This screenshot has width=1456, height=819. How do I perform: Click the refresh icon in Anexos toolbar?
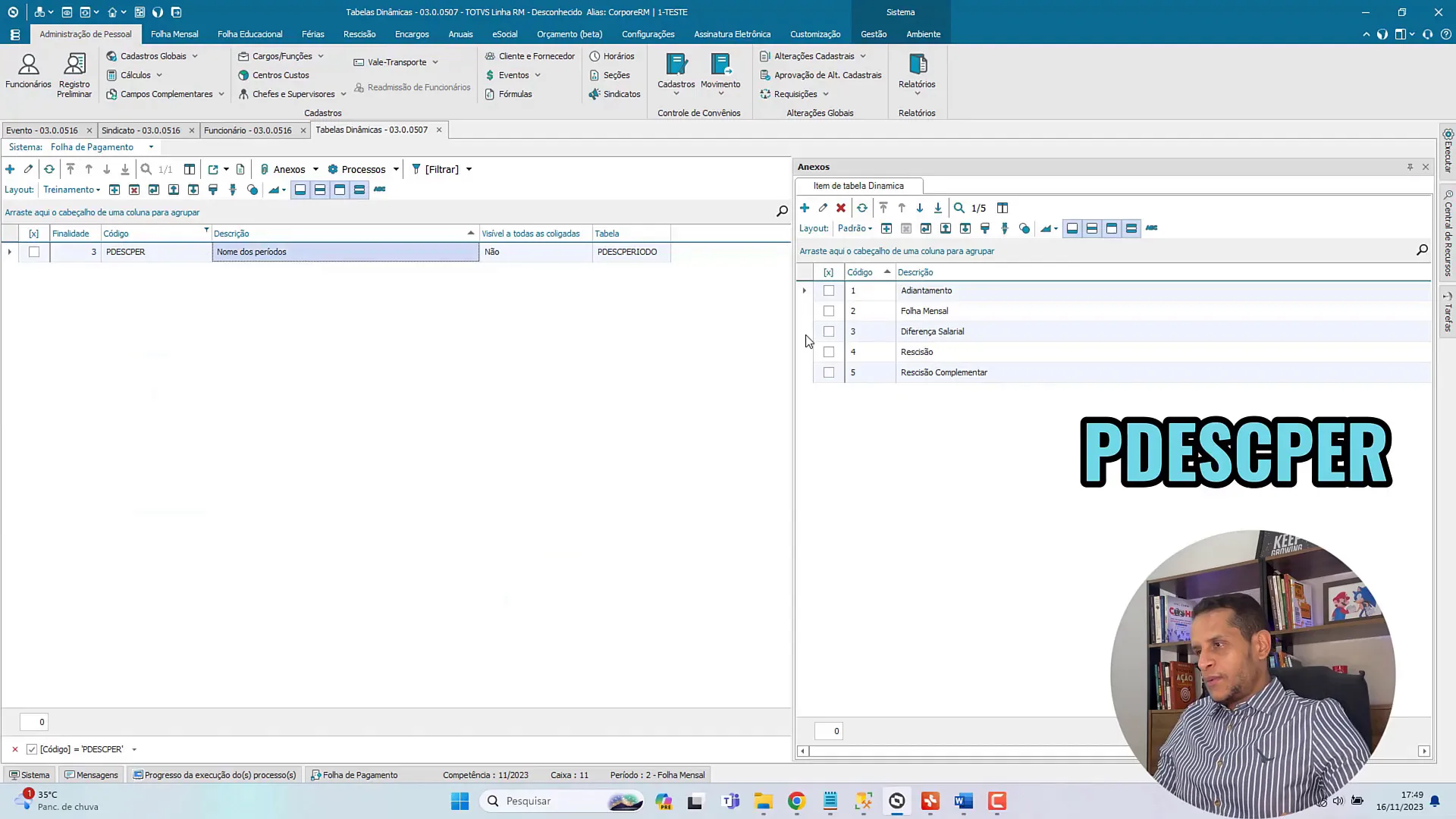(x=862, y=208)
